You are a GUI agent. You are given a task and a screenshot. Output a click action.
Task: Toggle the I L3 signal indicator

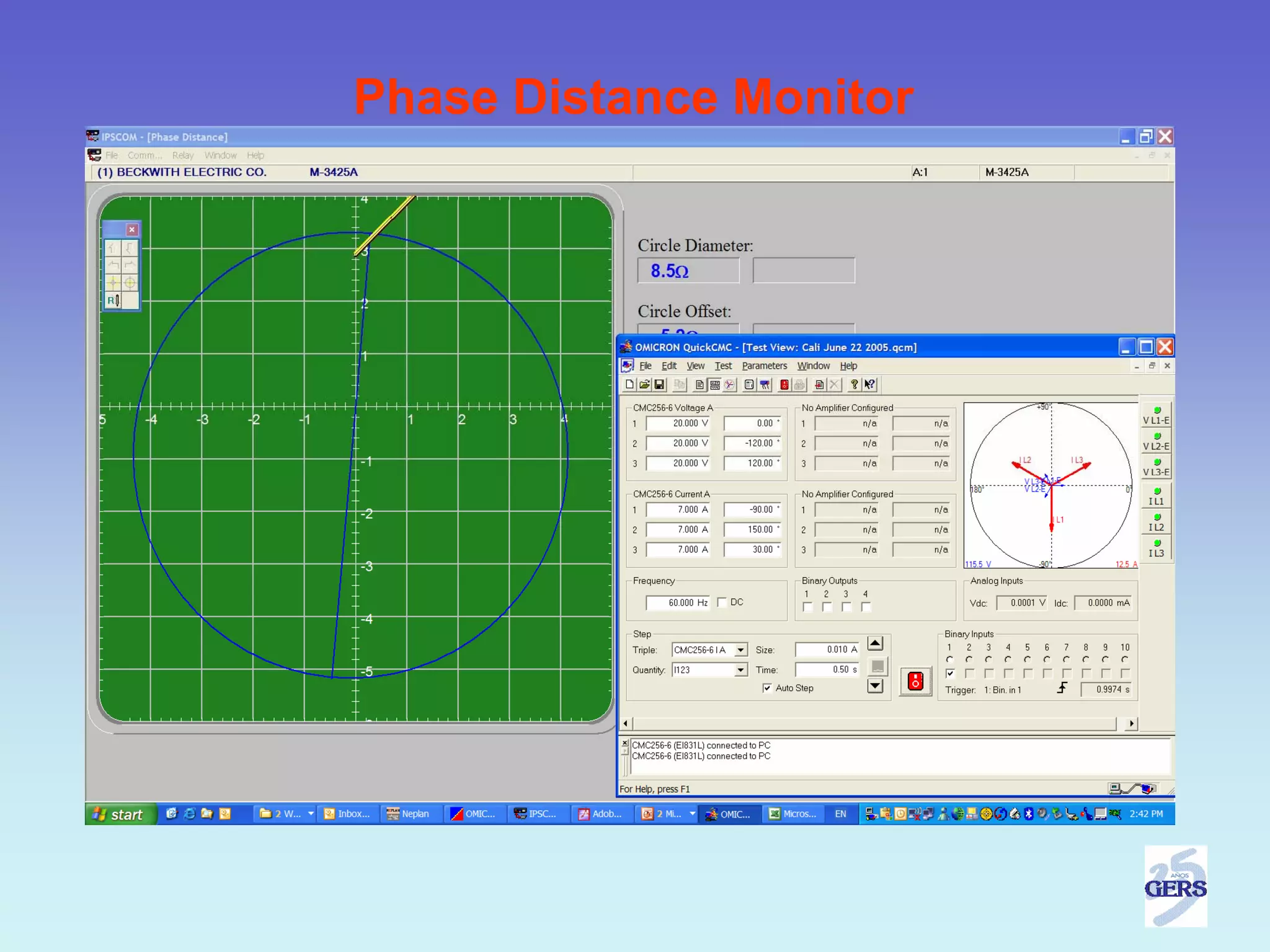pyautogui.click(x=1156, y=548)
